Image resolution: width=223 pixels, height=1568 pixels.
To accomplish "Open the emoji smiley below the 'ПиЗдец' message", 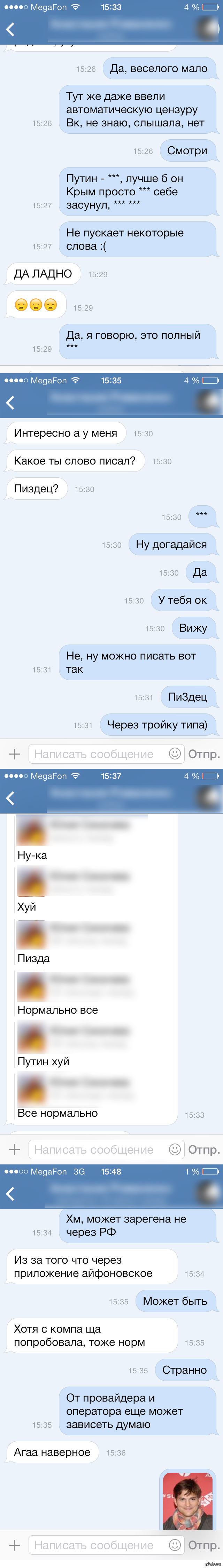I will coord(175,754).
